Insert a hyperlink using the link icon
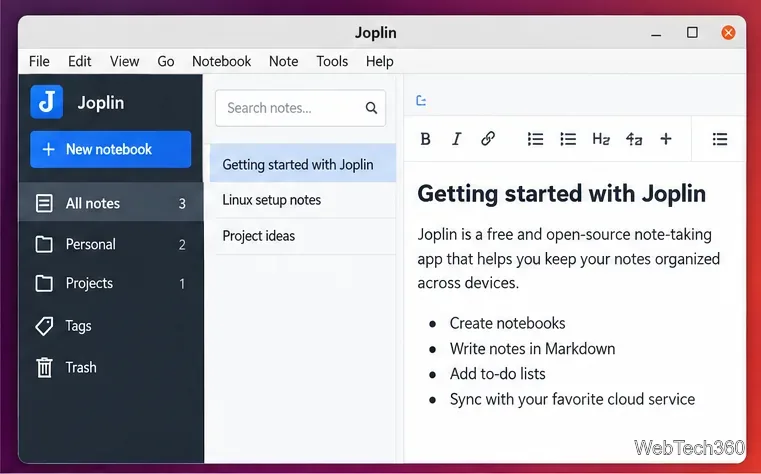 point(488,139)
